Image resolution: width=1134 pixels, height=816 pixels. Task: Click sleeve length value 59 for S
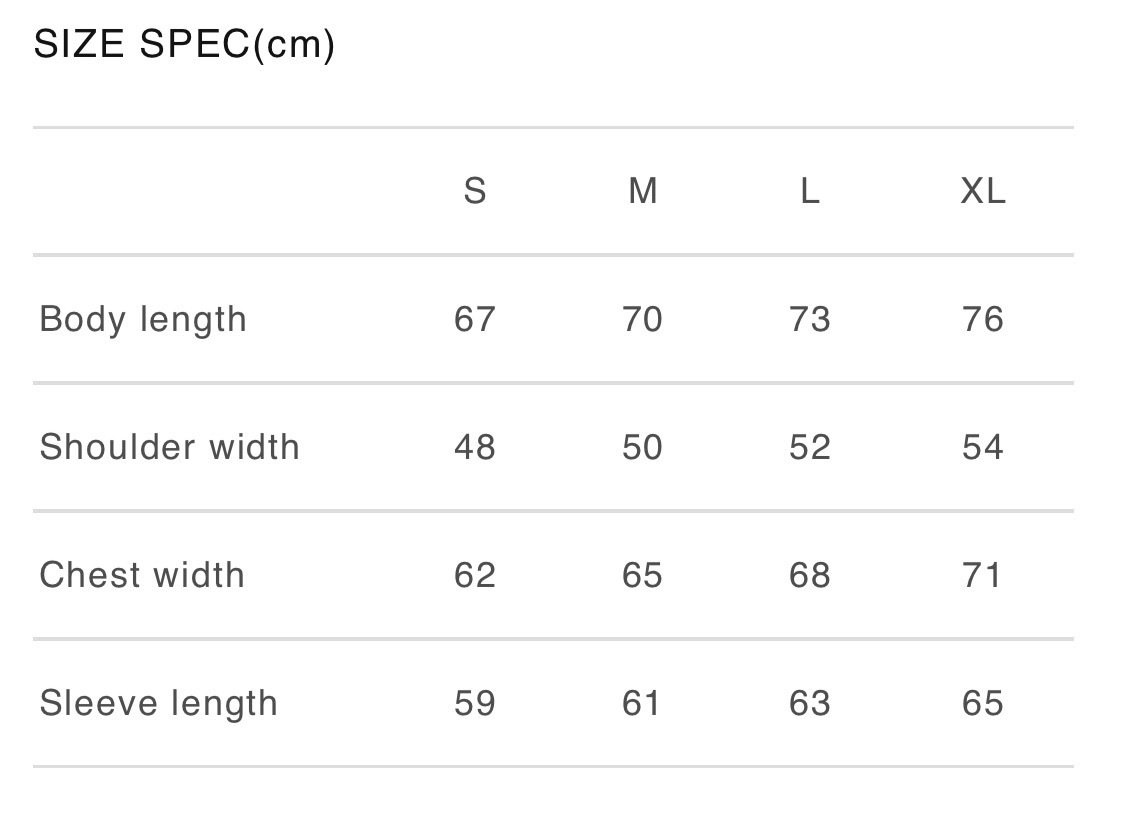coord(475,703)
